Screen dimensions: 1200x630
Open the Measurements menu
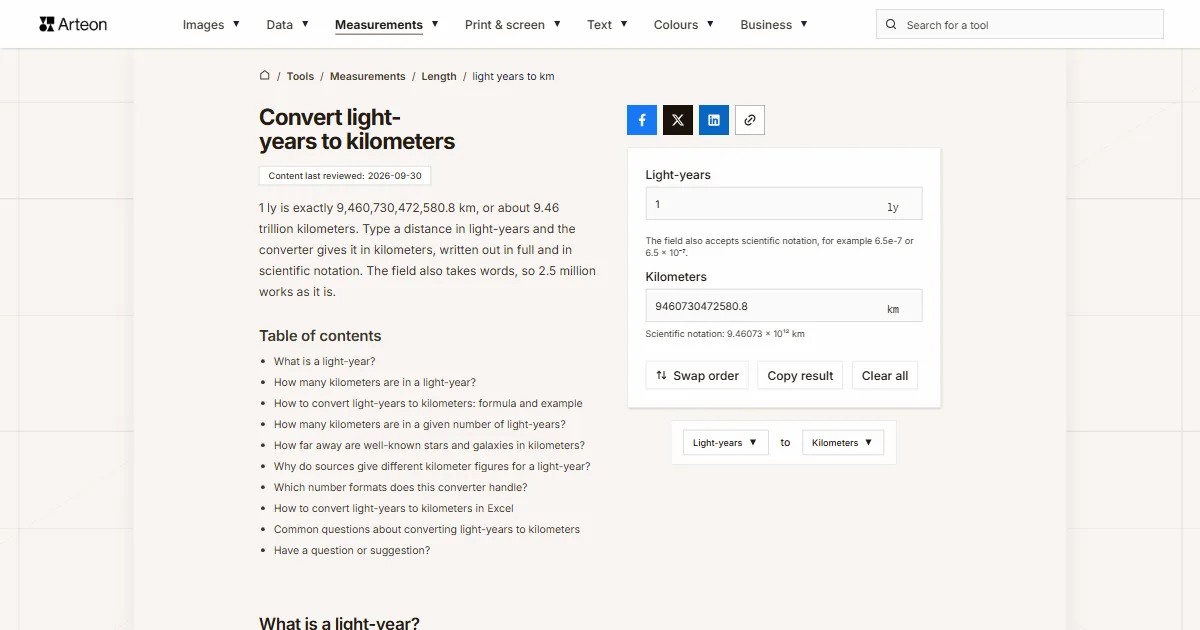click(x=387, y=25)
